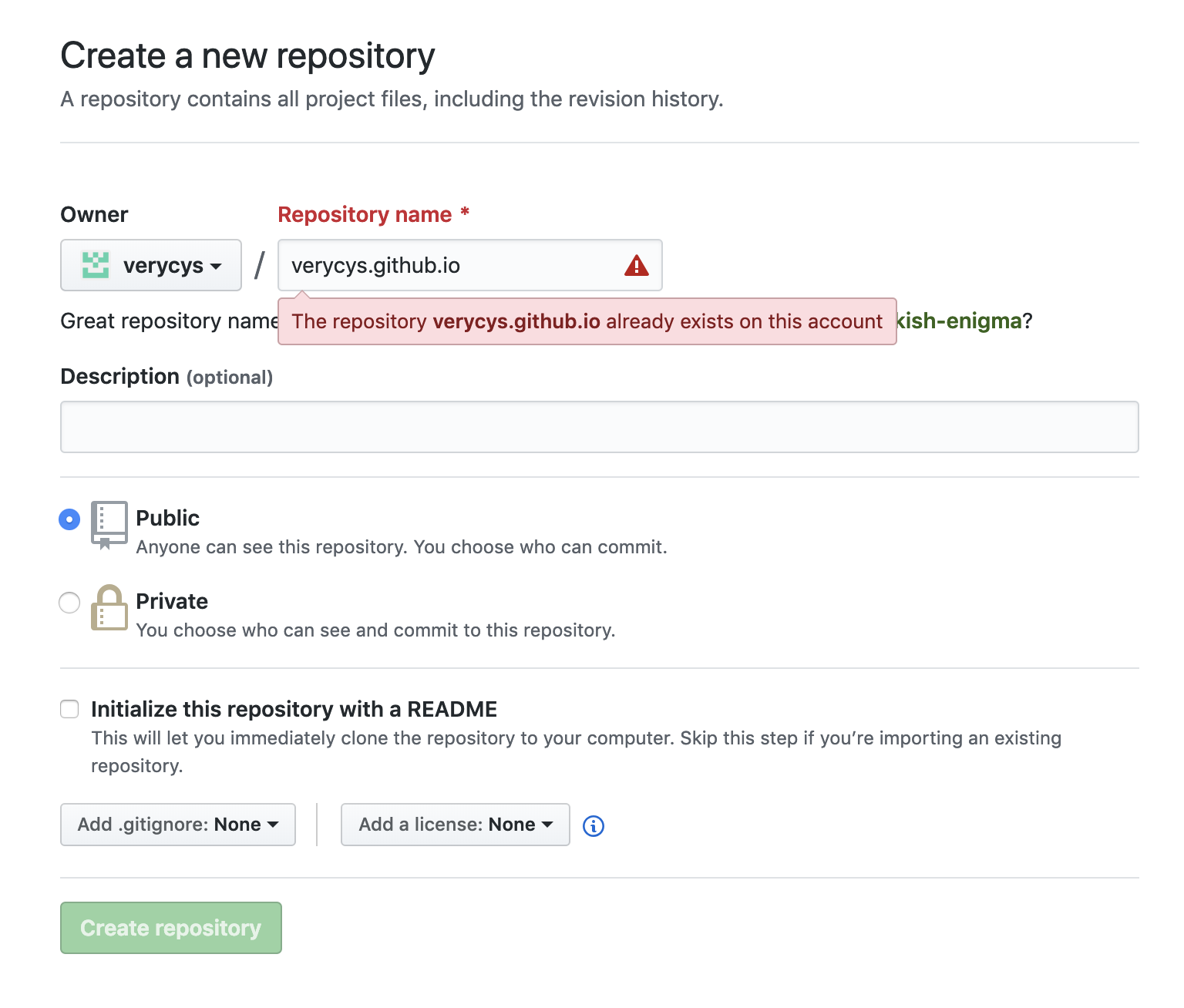Click the 'Description (optional)' label

166,376
